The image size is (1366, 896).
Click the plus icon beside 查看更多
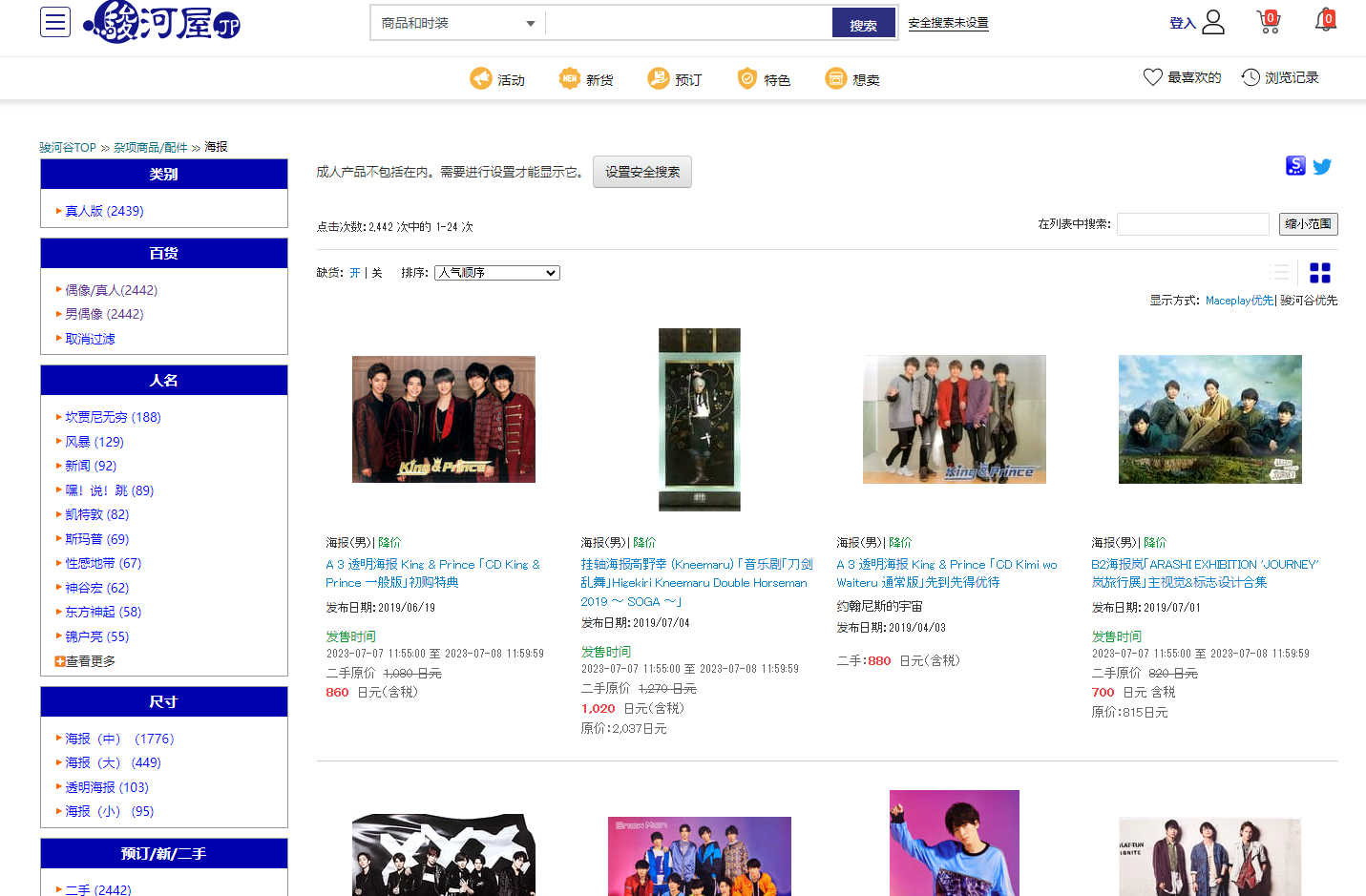coord(60,661)
